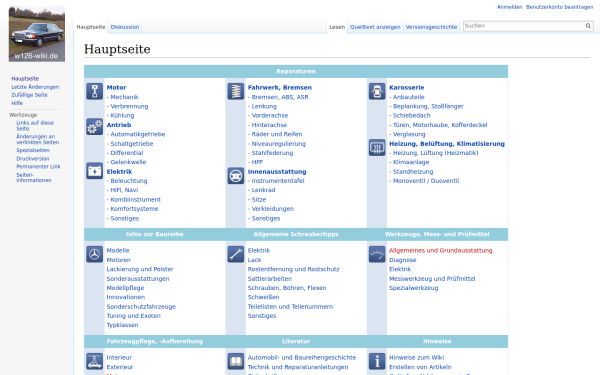Open Bremsen, ABS, ASR link
The width and height of the screenshot is (600, 375).
point(280,97)
